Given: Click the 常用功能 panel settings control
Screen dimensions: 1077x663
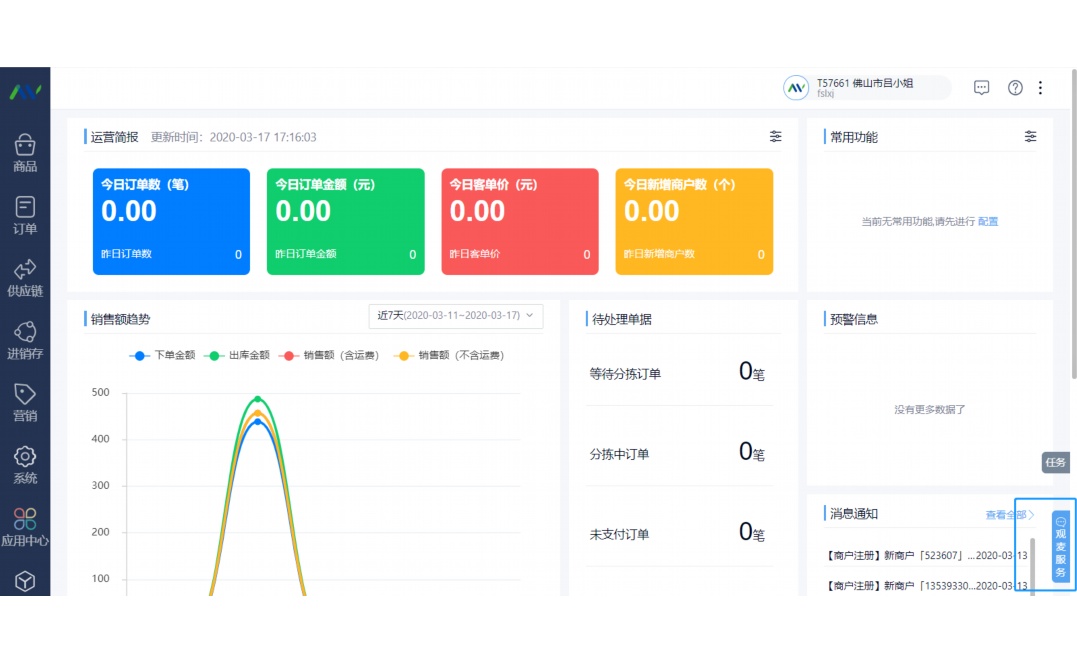Looking at the screenshot, I should [x=1031, y=136].
